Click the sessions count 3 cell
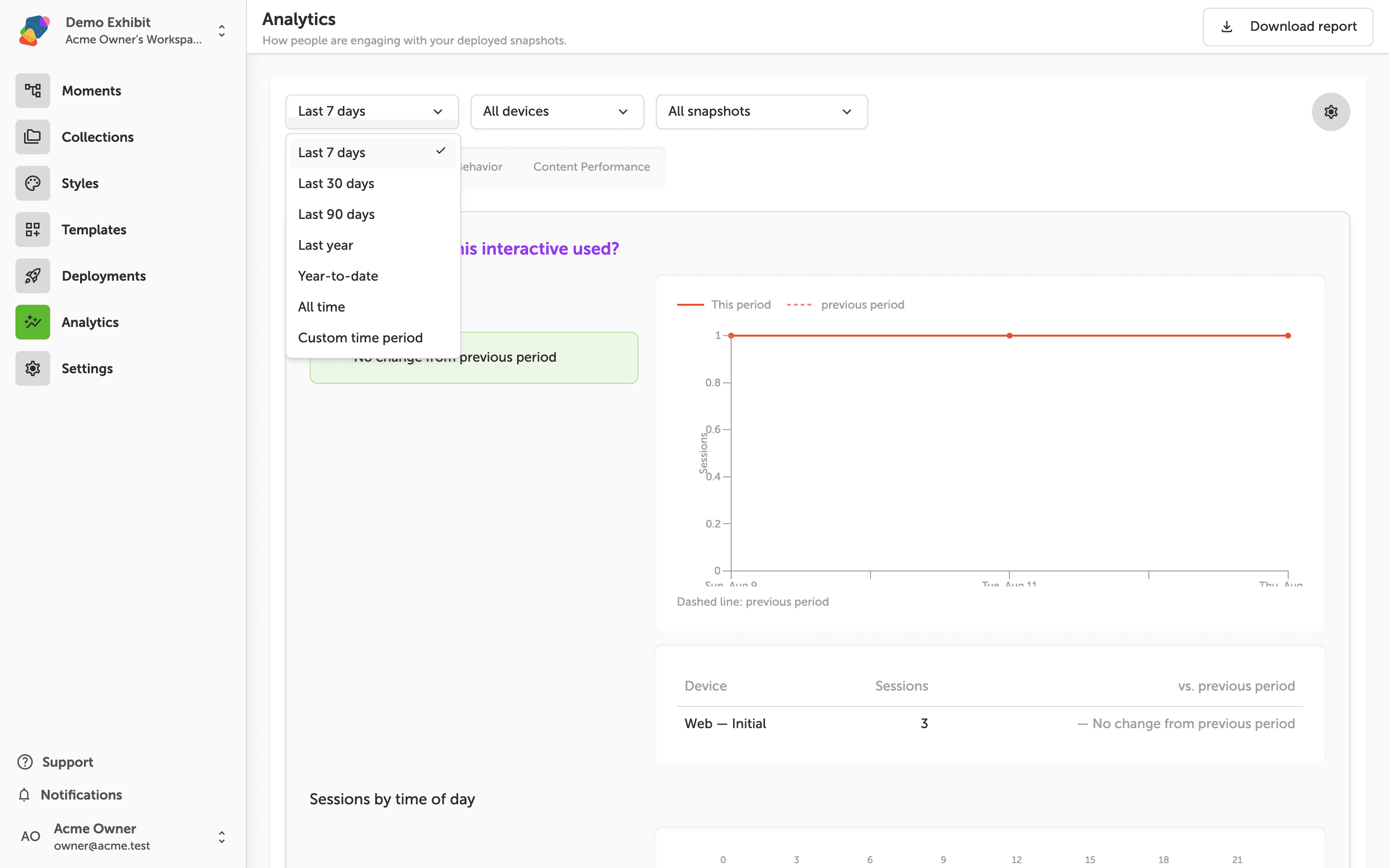 [924, 723]
